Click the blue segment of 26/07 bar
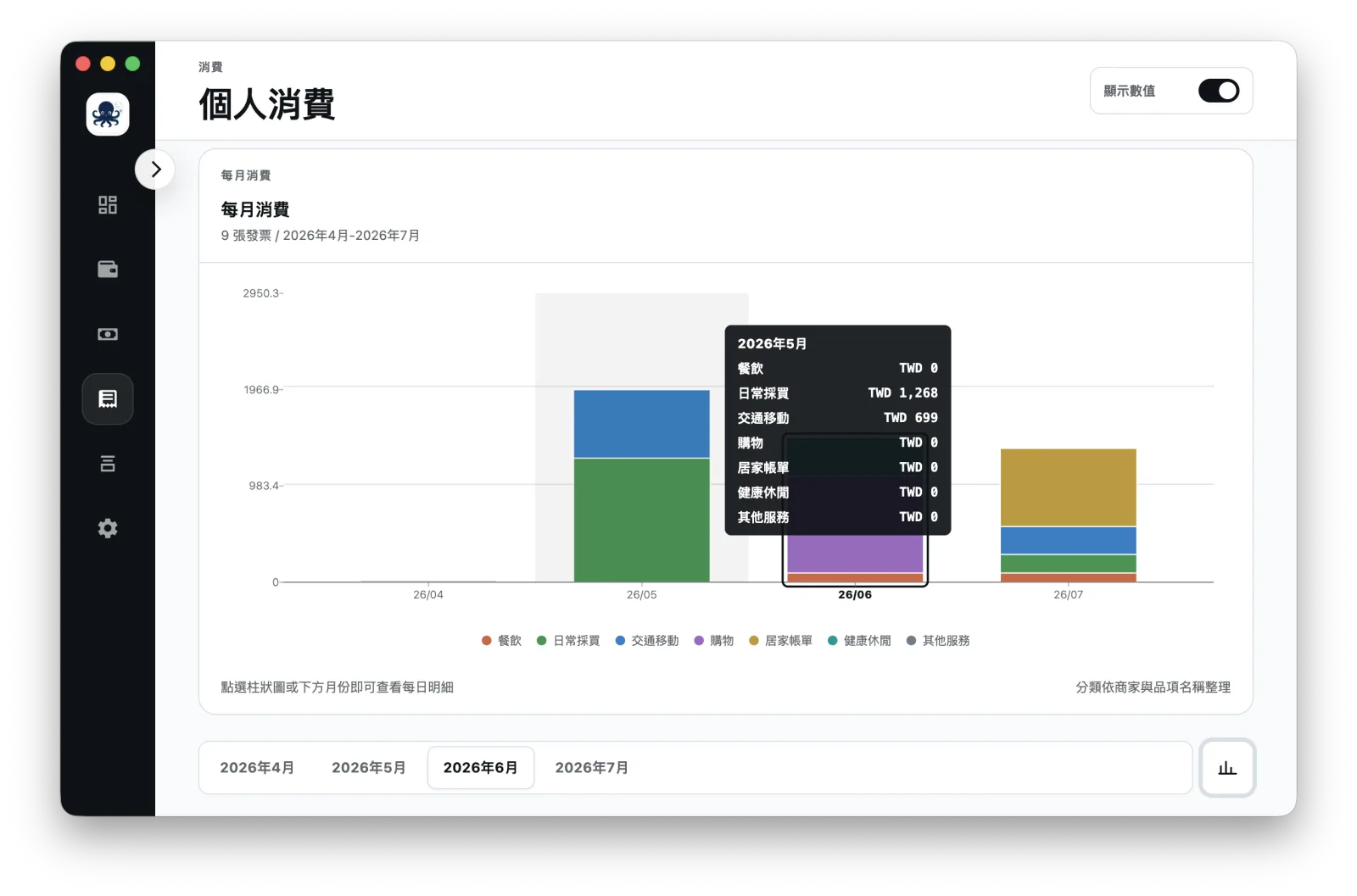This screenshot has width=1357, height=896. (x=1069, y=541)
